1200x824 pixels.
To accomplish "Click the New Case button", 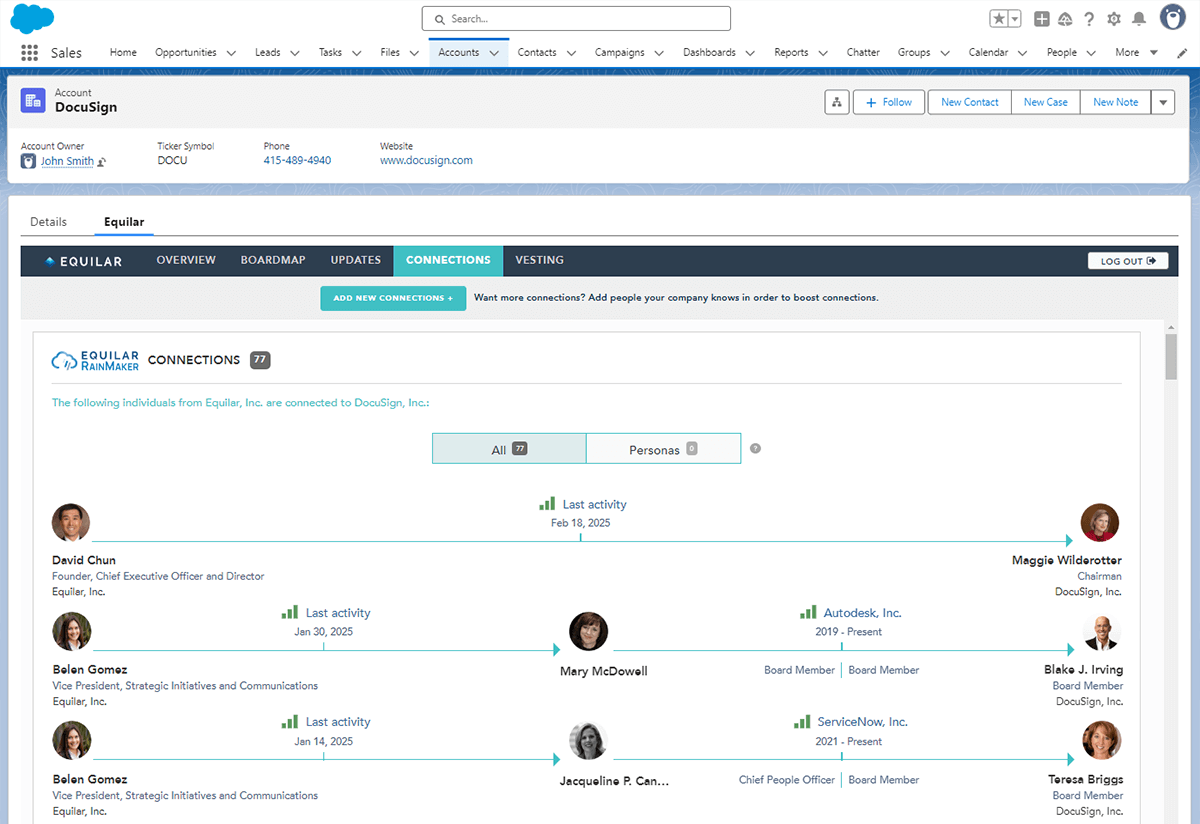I will (1046, 102).
